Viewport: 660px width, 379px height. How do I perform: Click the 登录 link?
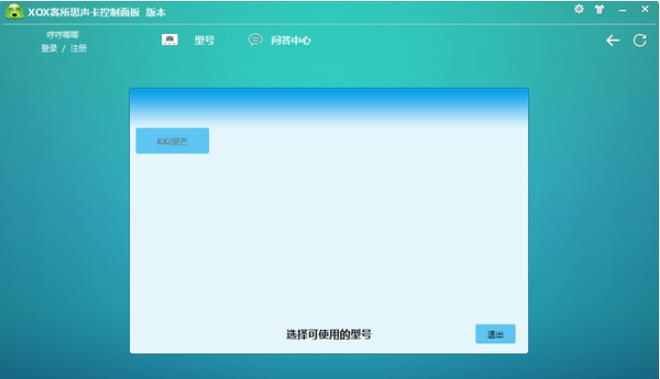[x=49, y=48]
